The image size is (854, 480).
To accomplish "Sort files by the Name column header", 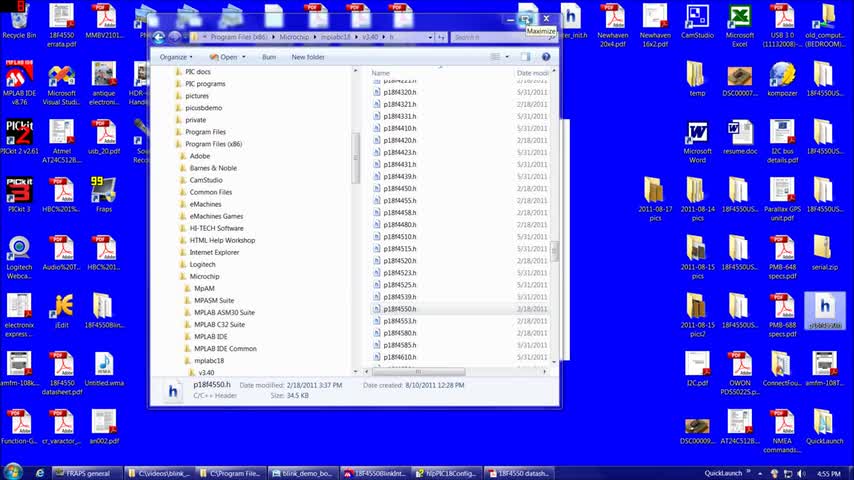I will coord(380,72).
